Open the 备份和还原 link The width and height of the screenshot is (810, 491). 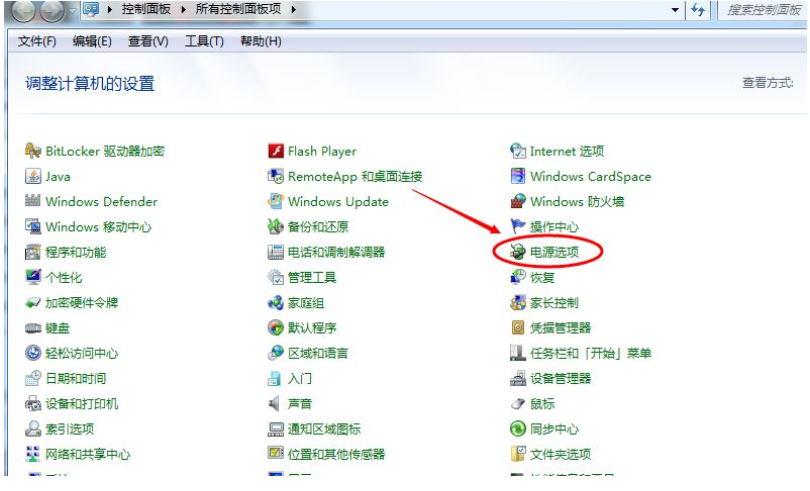click(318, 227)
